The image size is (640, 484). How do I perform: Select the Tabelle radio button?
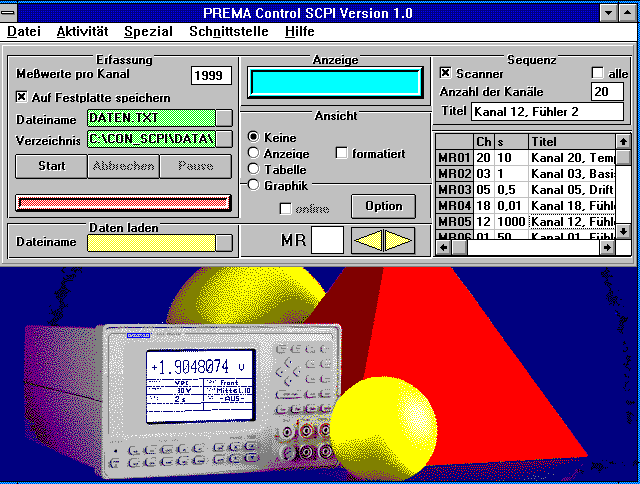coord(253,169)
